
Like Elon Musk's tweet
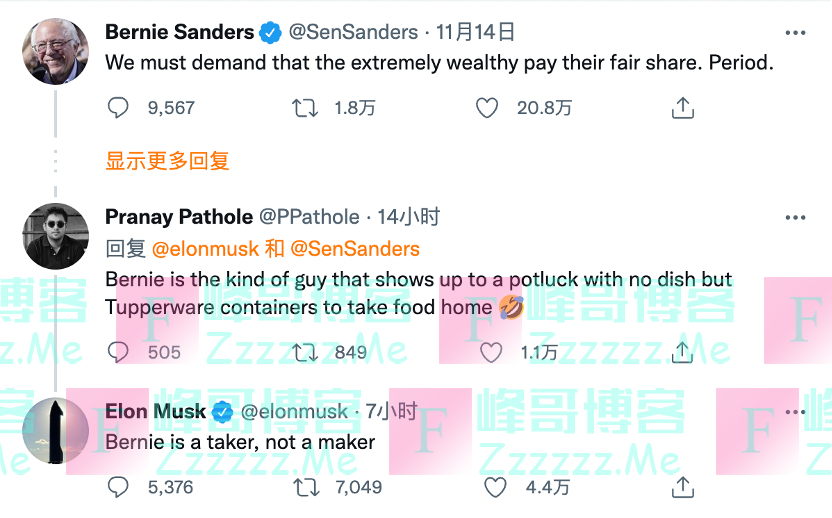[495, 487]
